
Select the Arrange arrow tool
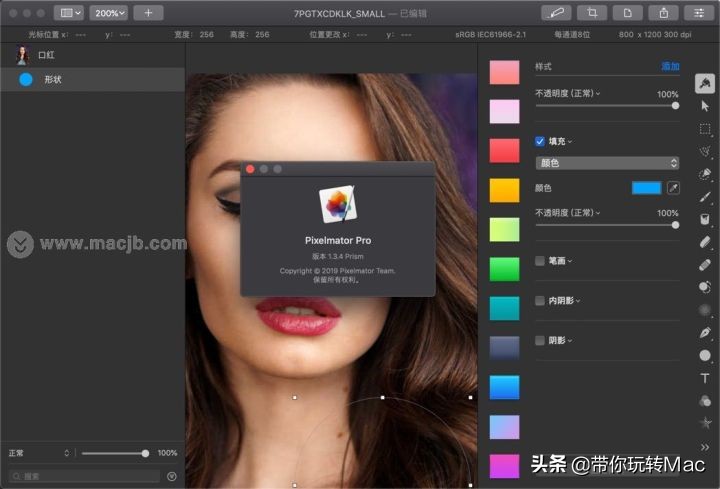pos(705,107)
